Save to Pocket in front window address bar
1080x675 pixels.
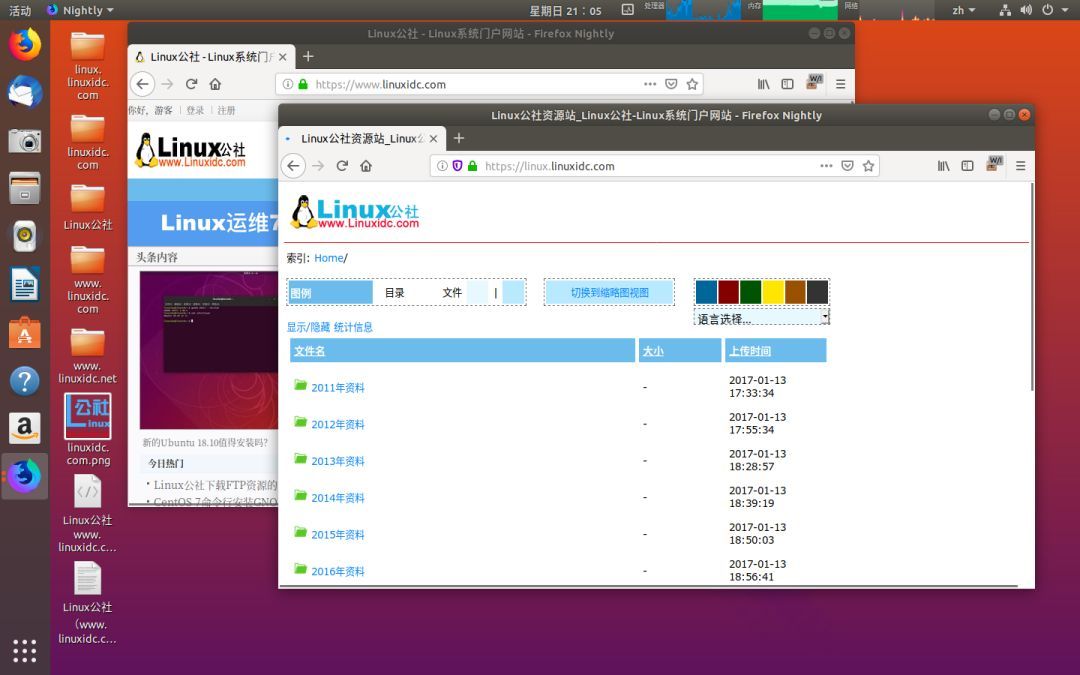click(x=848, y=166)
